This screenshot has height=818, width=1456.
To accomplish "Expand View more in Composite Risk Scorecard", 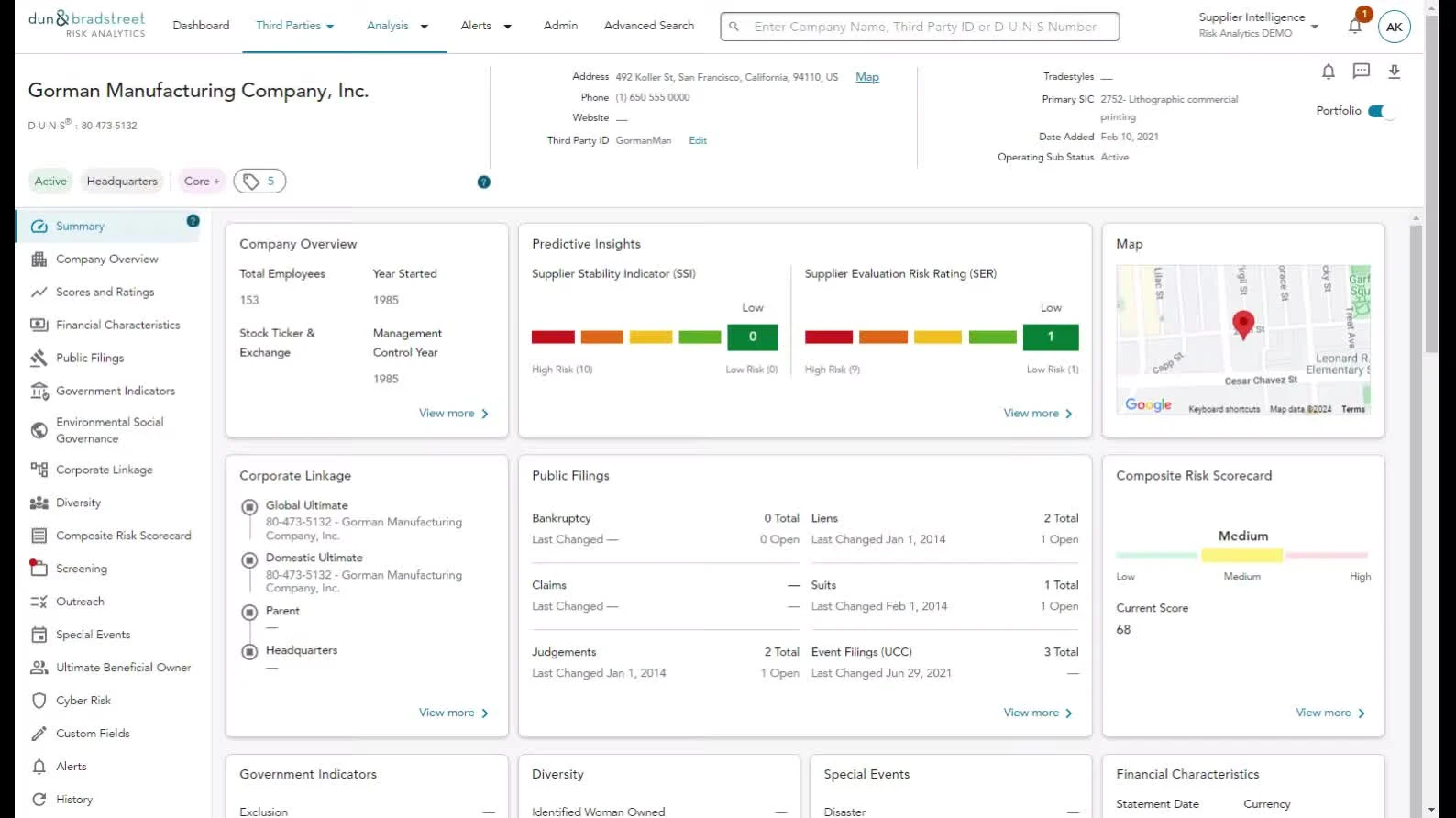I will [1330, 713].
